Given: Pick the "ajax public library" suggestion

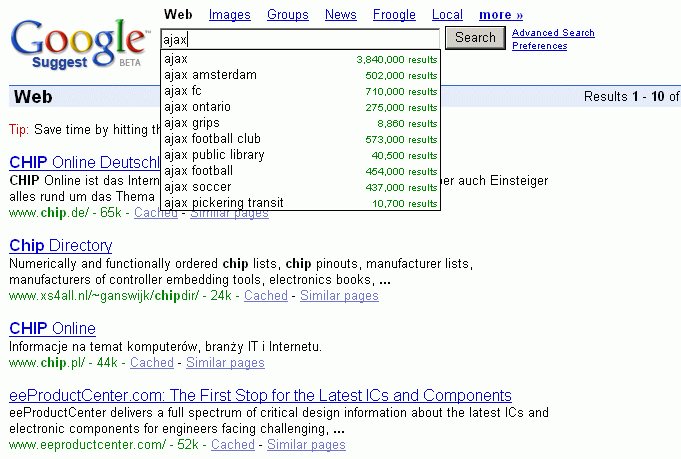Looking at the screenshot, I should tap(301, 155).
